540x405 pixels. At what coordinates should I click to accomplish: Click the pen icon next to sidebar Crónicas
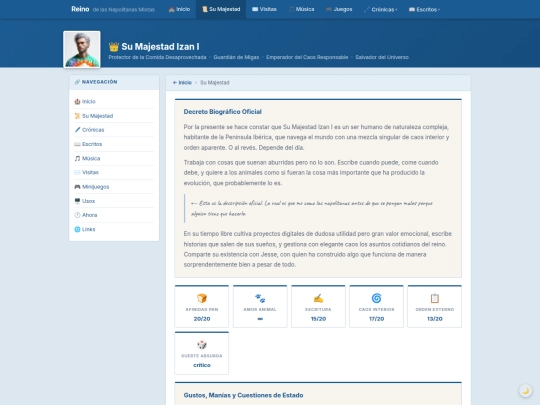[x=77, y=130]
